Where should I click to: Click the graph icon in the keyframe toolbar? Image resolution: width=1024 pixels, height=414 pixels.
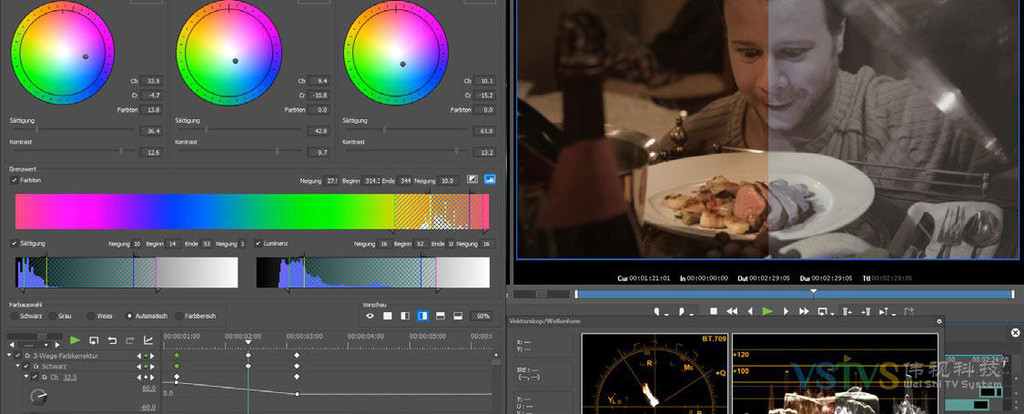(148, 341)
